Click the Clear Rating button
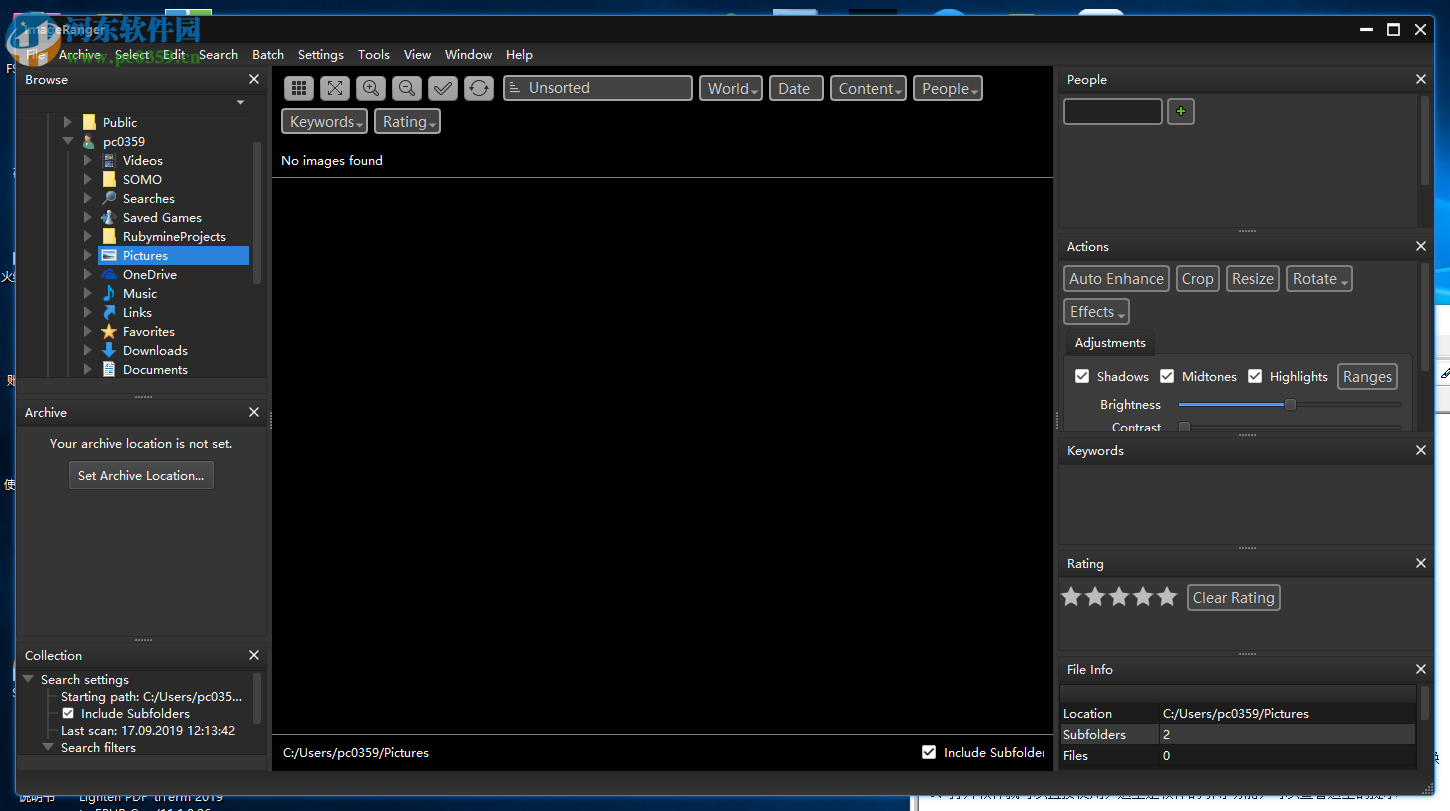 click(1233, 597)
